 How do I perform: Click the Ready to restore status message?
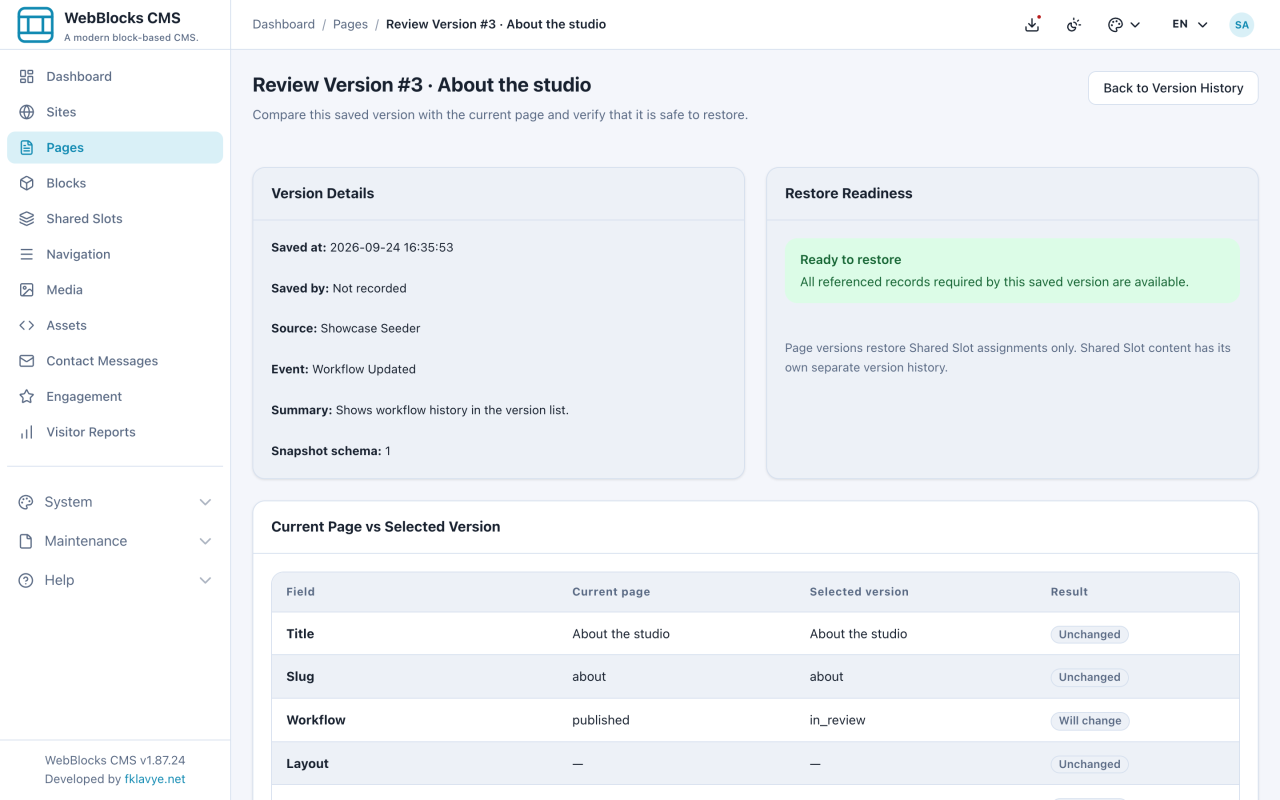1012,271
